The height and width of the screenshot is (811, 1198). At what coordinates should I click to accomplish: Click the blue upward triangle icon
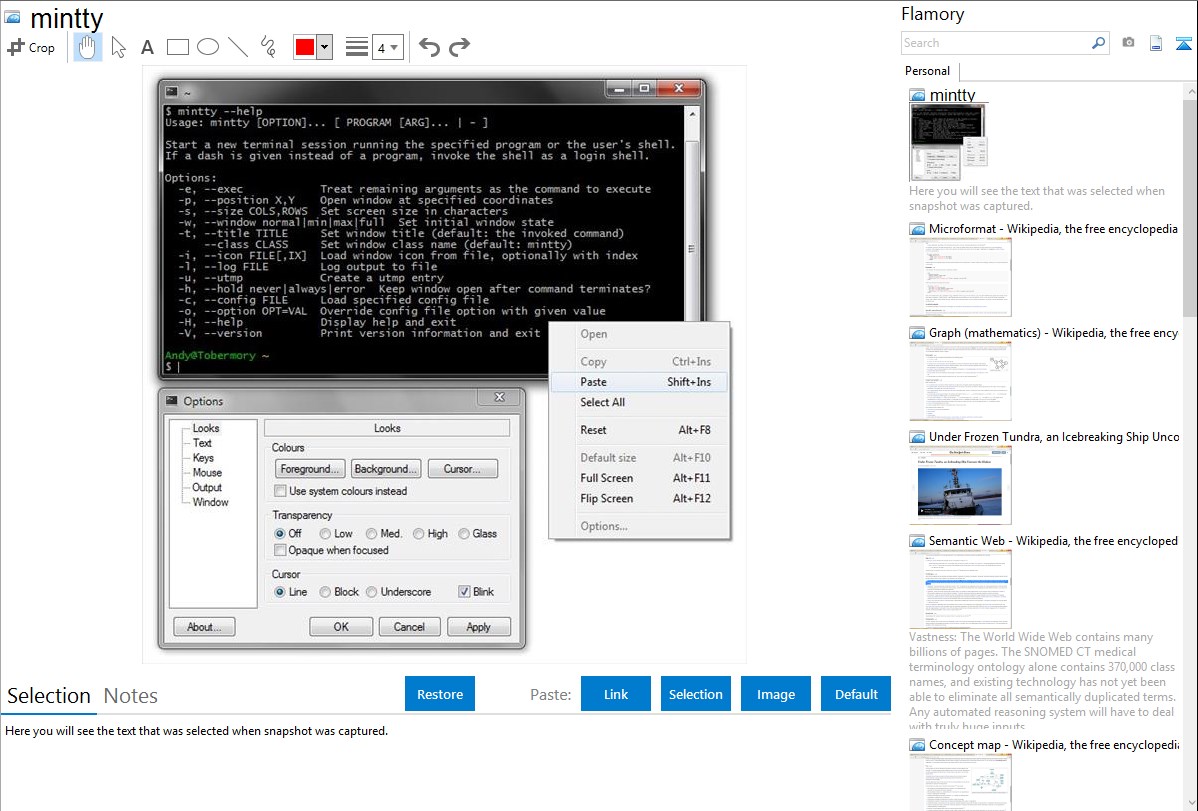tap(1183, 44)
